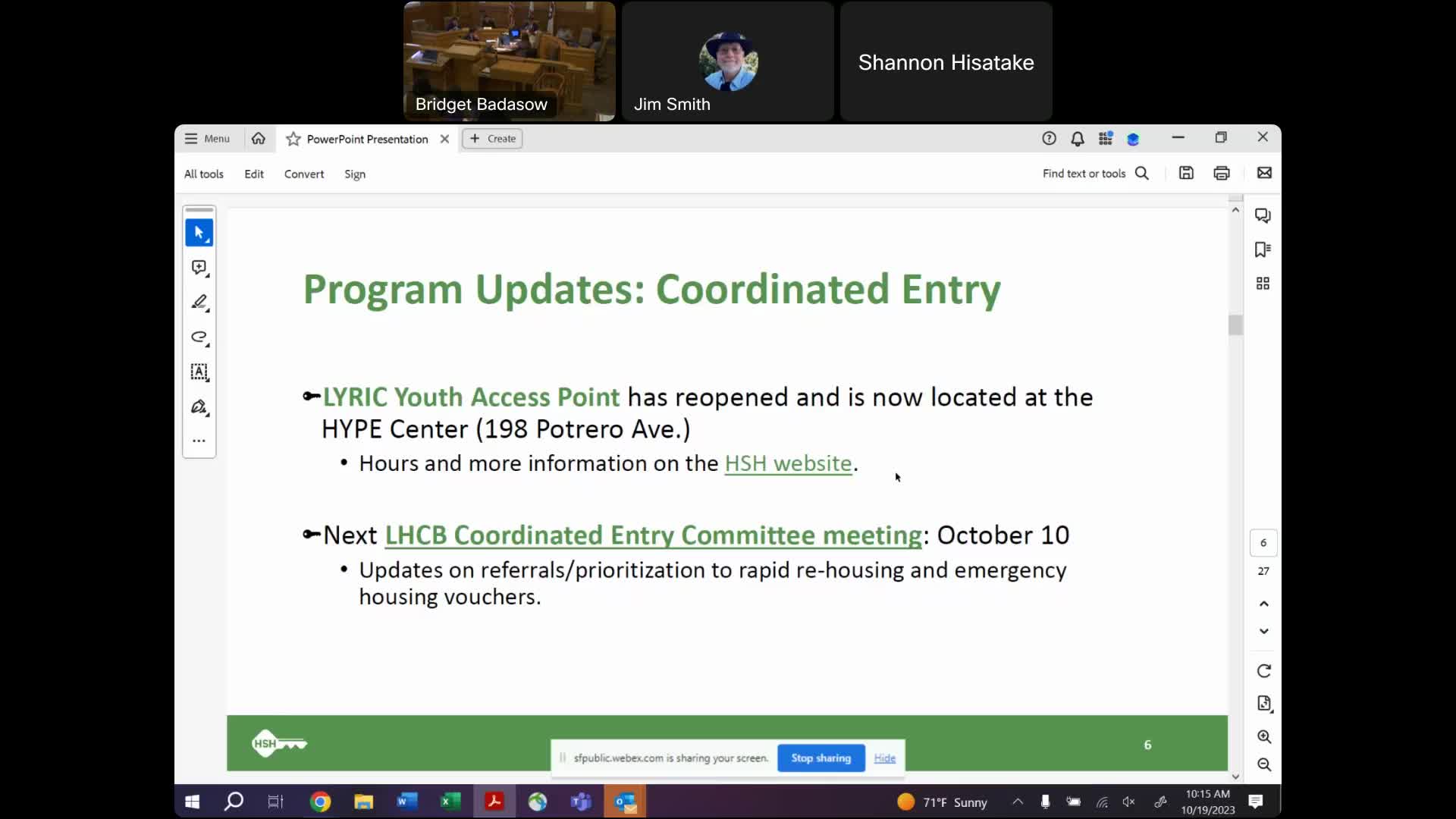This screenshot has height=819, width=1456.
Task: Open the Fill & Sign signature tool
Action: click(199, 407)
